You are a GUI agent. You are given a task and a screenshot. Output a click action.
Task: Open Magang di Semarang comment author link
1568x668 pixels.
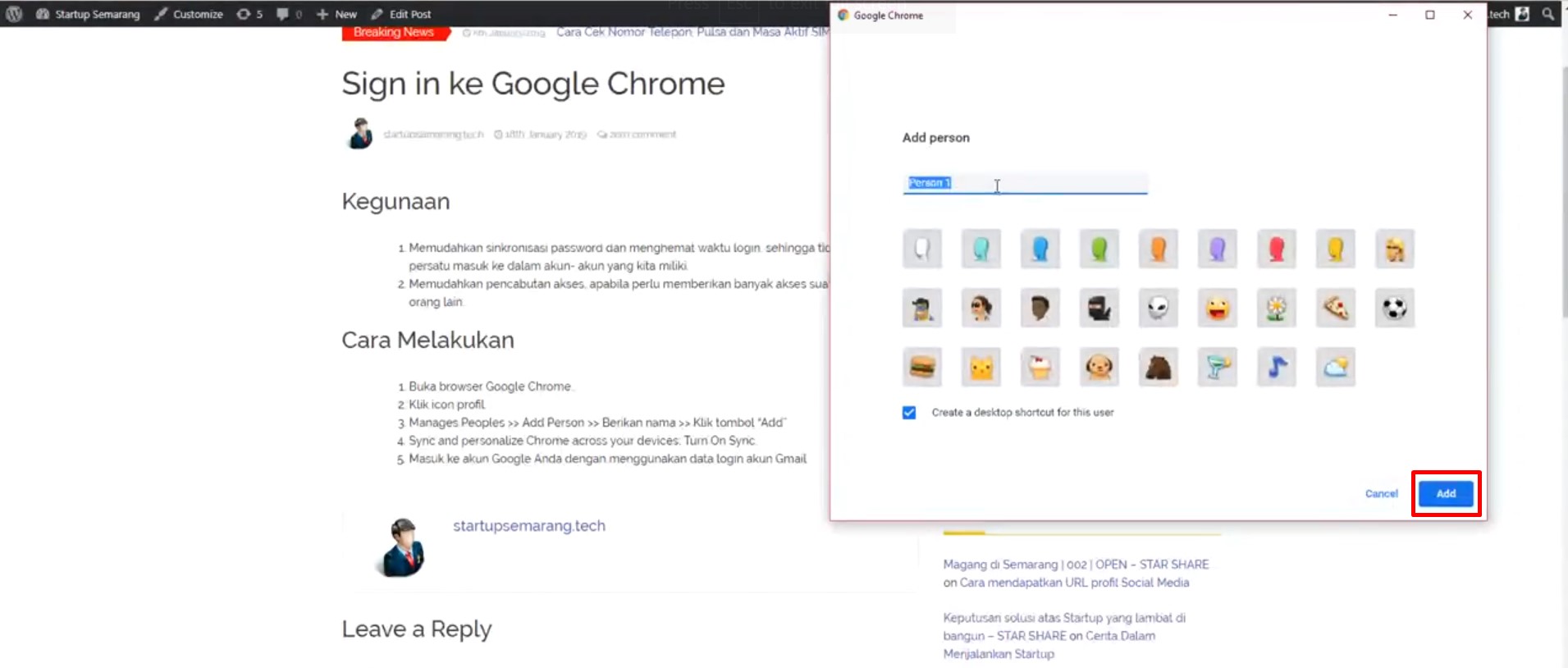1076,565
